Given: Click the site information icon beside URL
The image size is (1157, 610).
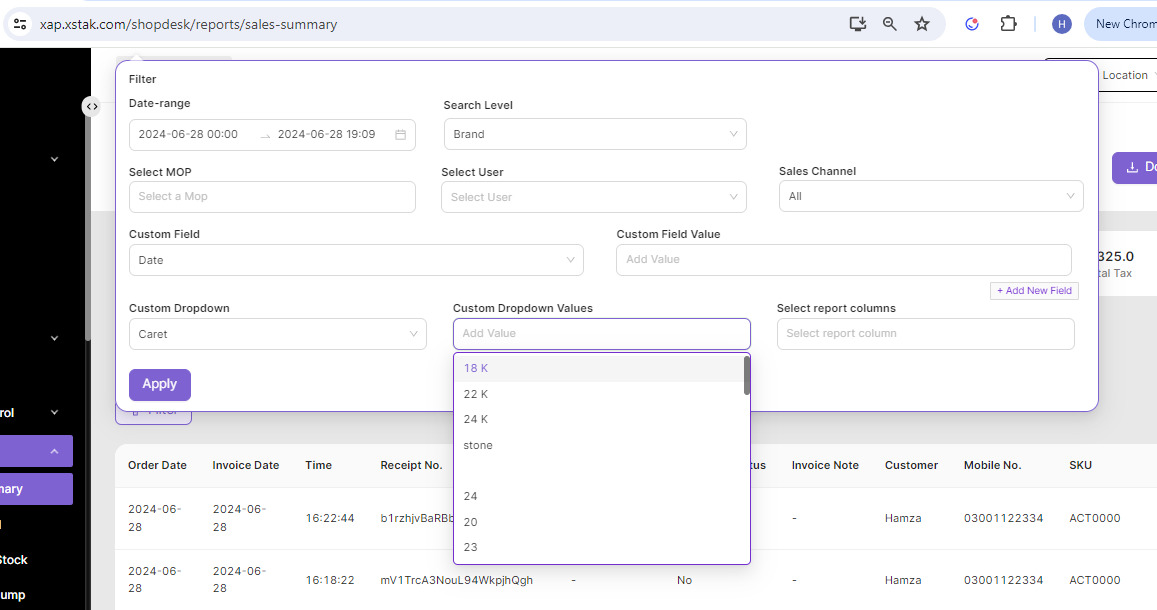Looking at the screenshot, I should click(20, 24).
